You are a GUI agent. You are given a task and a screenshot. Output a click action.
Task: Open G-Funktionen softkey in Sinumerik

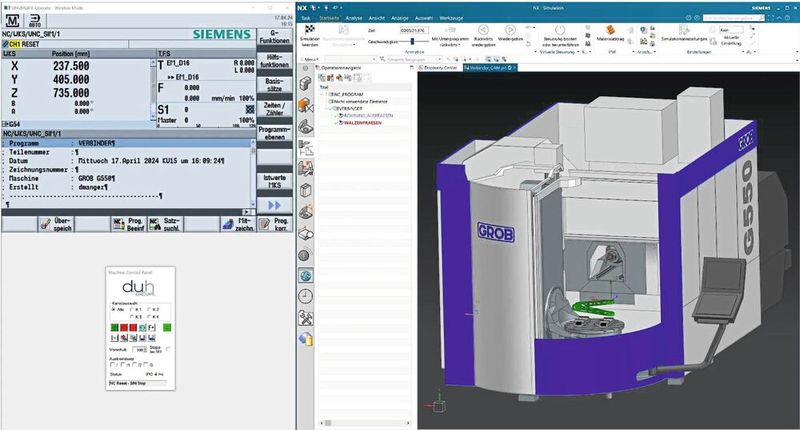[274, 37]
